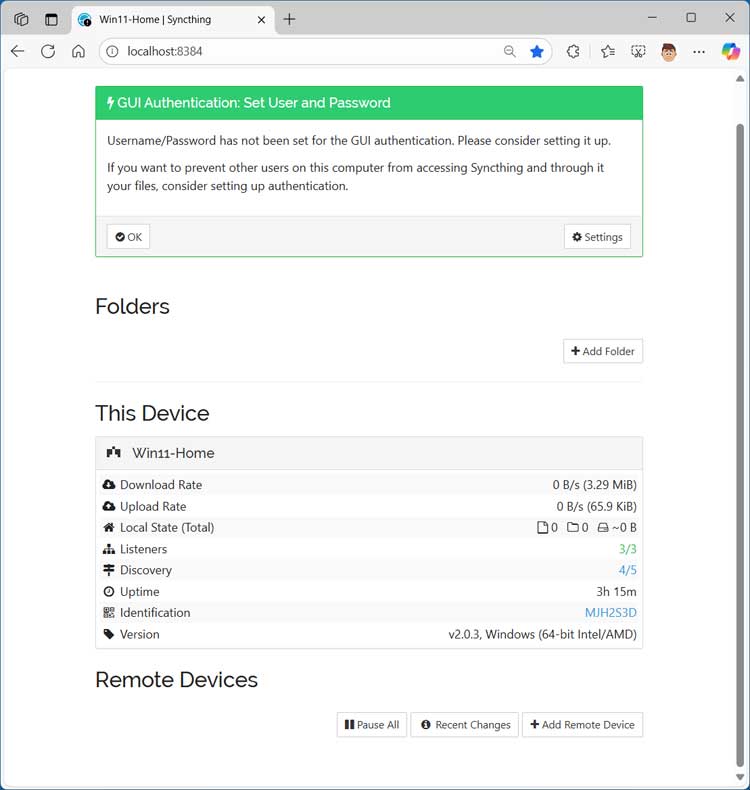Click the page vertical scrollbar thumb
Viewport: 750px width, 790px height.
[x=740, y=445]
